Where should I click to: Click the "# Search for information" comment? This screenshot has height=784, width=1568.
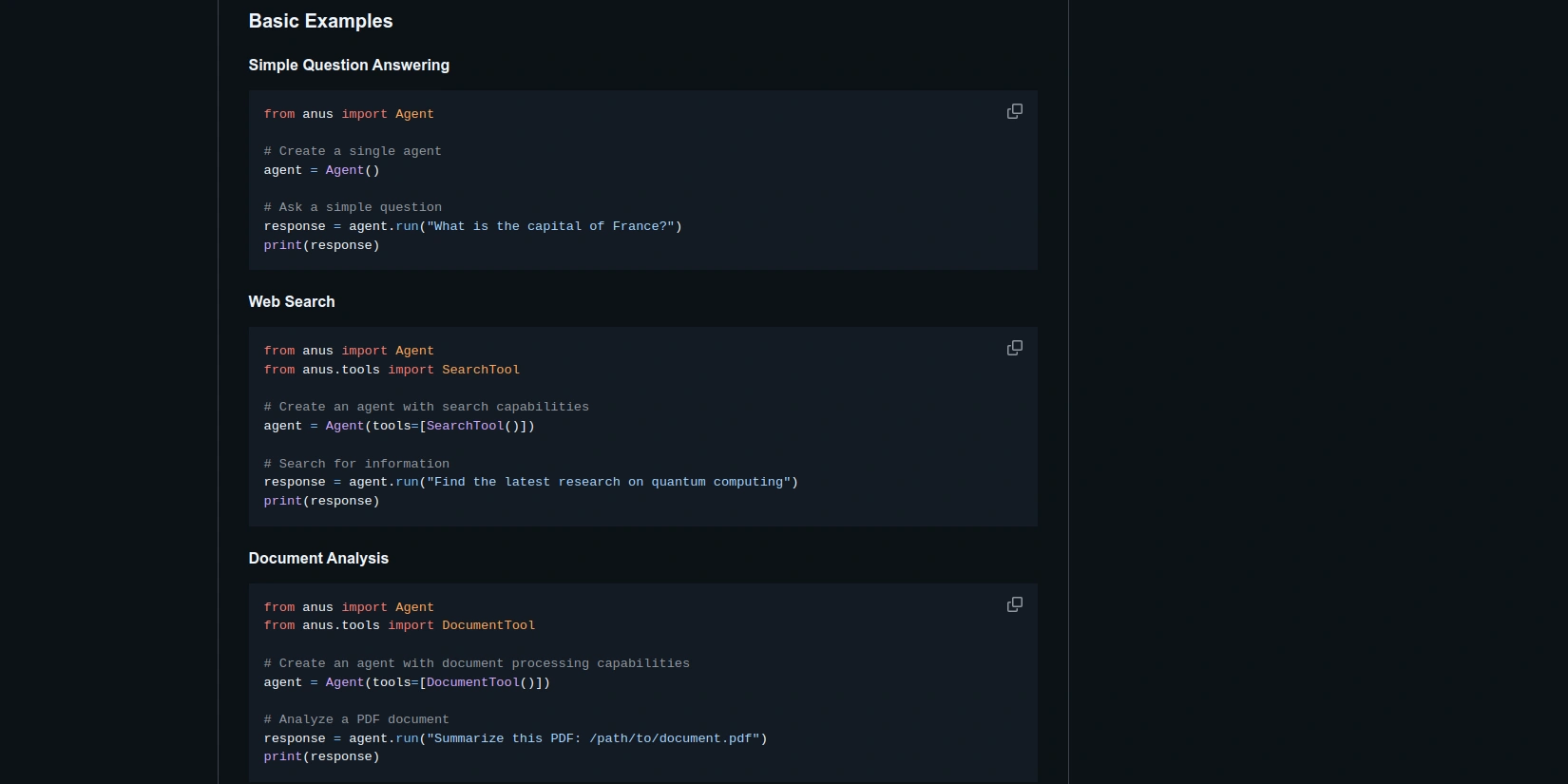[356, 464]
